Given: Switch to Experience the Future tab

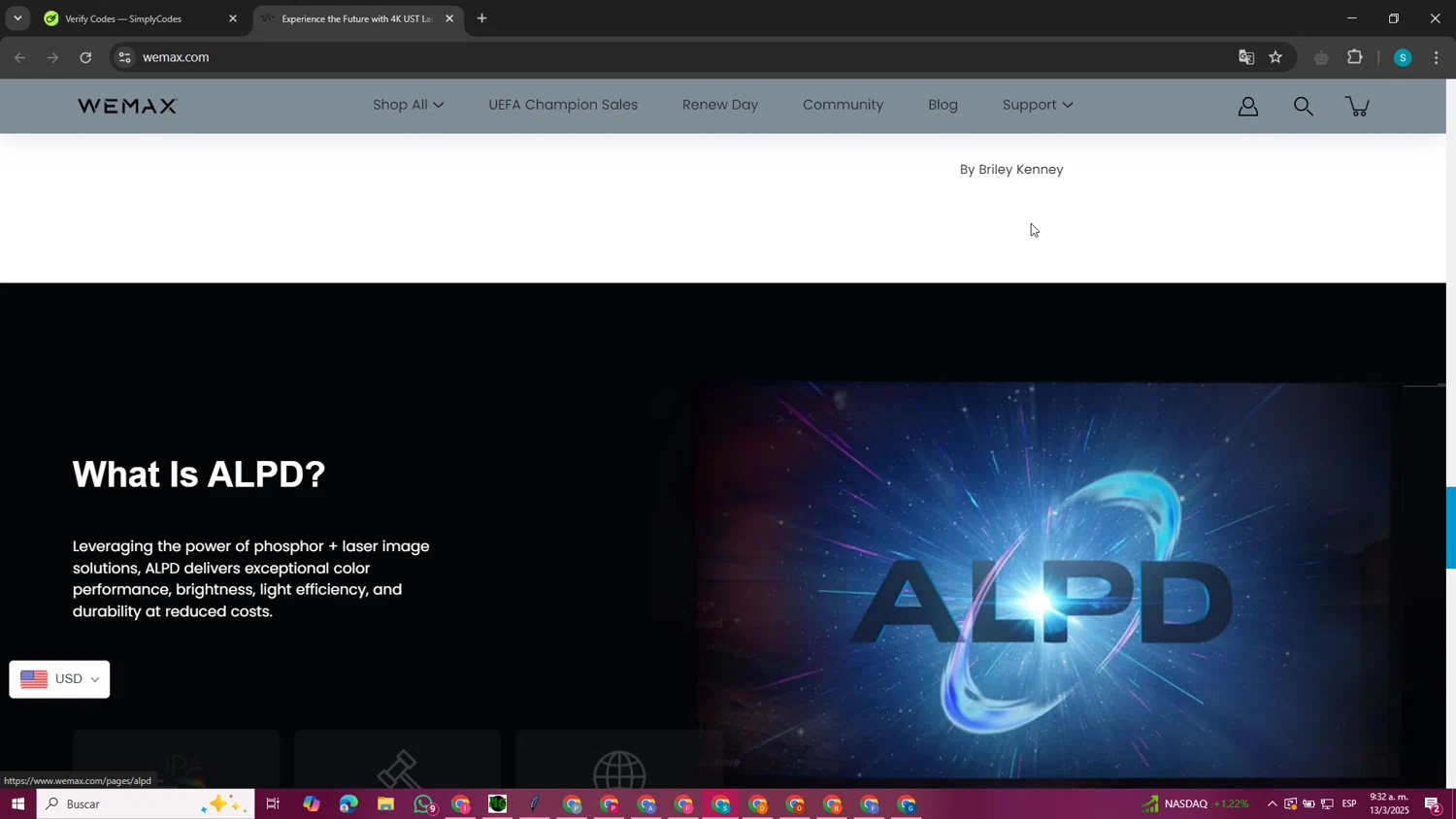Looking at the screenshot, I should pyautogui.click(x=357, y=18).
